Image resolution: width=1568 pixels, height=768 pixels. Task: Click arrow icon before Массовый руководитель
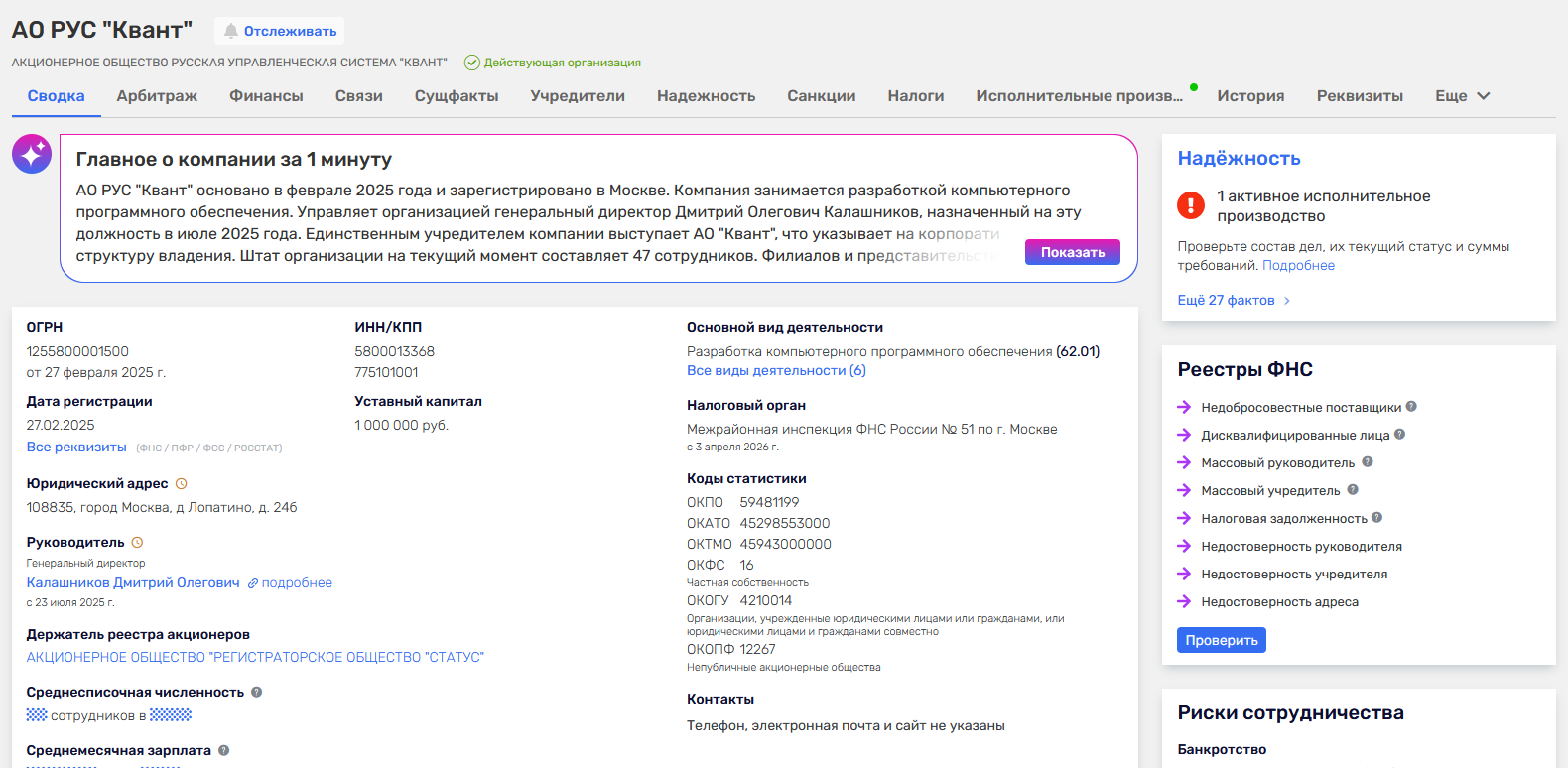coord(1184,462)
